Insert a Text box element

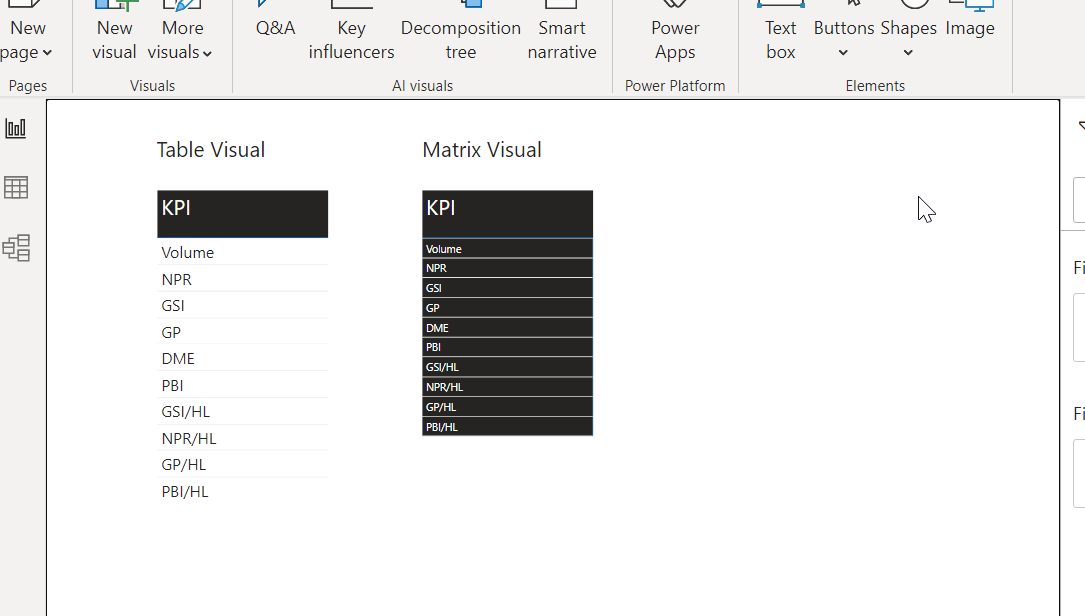pos(781,32)
